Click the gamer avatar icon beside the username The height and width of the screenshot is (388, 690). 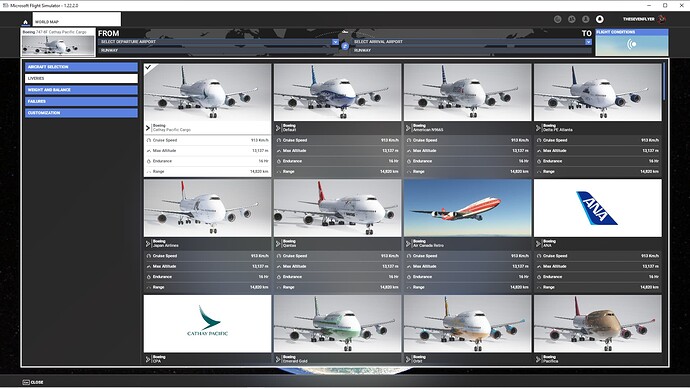pyautogui.click(x=662, y=19)
